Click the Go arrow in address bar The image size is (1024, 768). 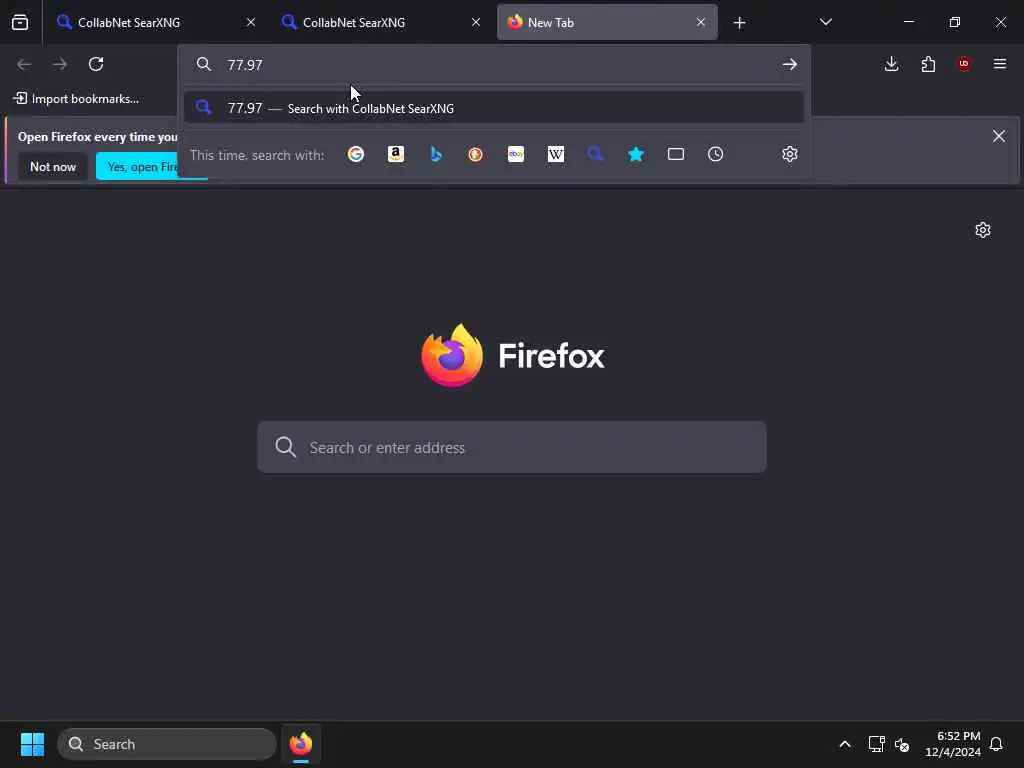[x=790, y=64]
